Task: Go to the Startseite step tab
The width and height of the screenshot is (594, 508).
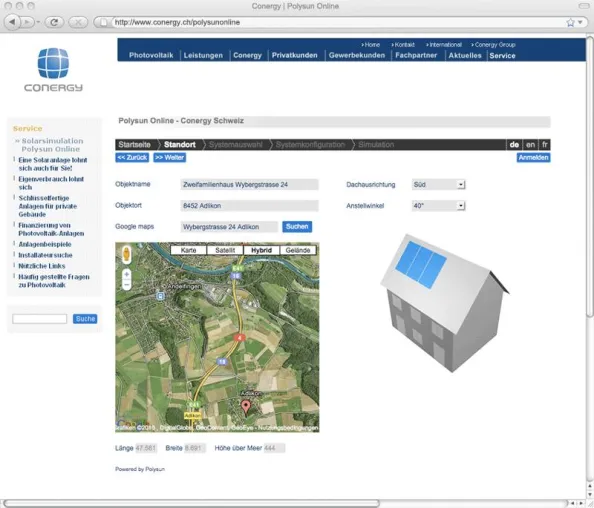Action: click(134, 145)
